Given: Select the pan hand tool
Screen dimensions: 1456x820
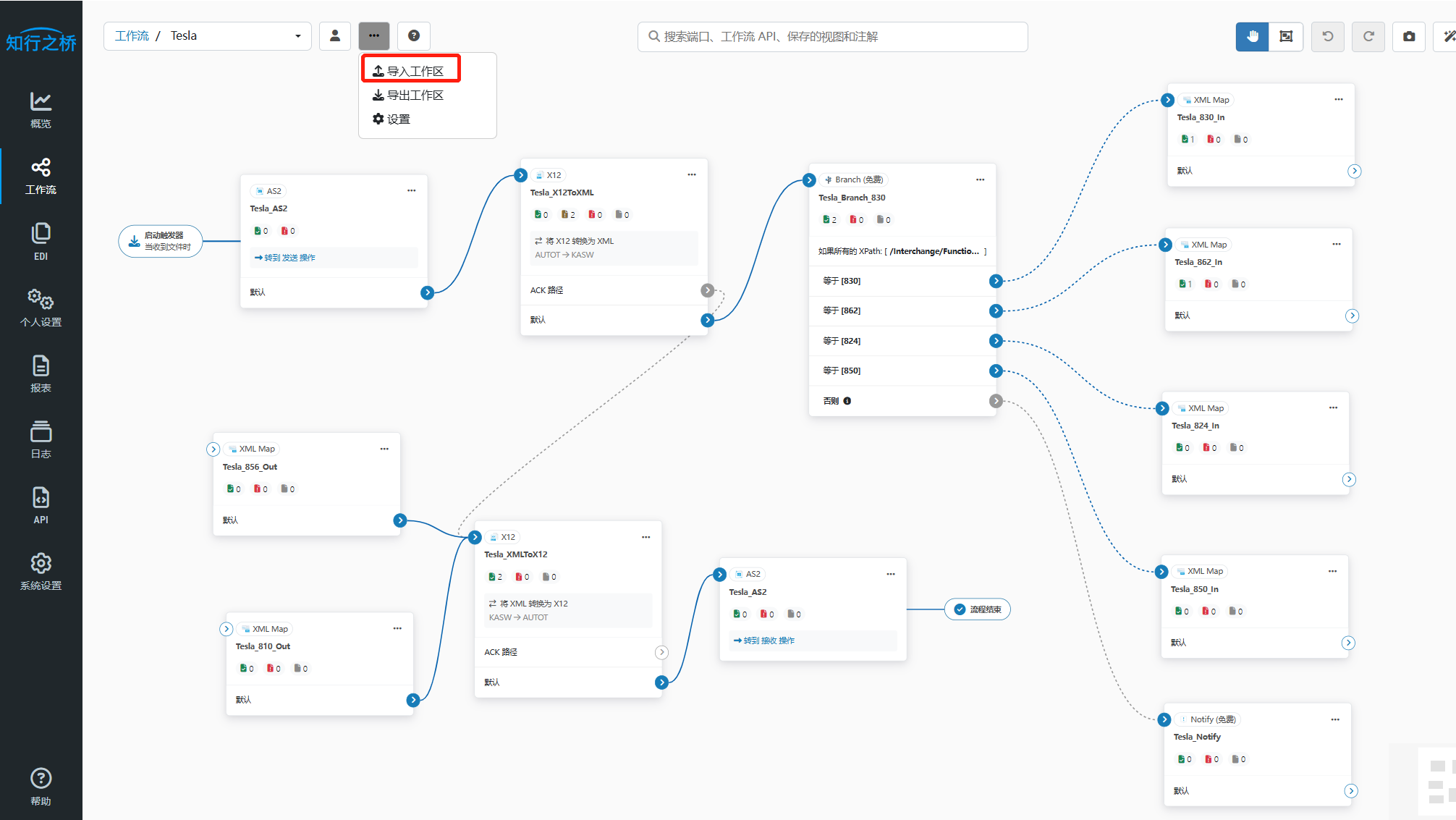Looking at the screenshot, I should (1252, 36).
